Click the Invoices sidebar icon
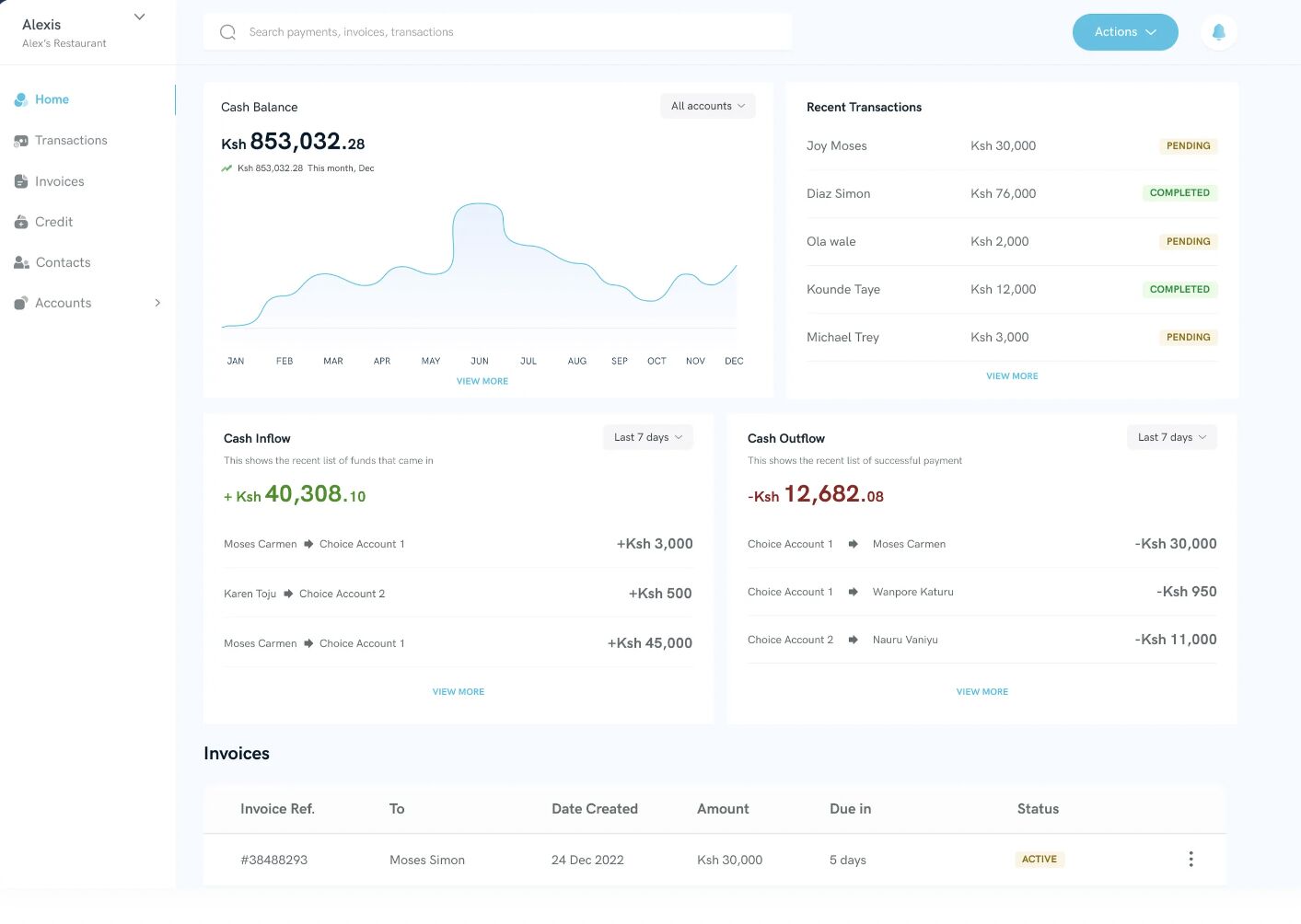The width and height of the screenshot is (1301, 924). pos(21,181)
